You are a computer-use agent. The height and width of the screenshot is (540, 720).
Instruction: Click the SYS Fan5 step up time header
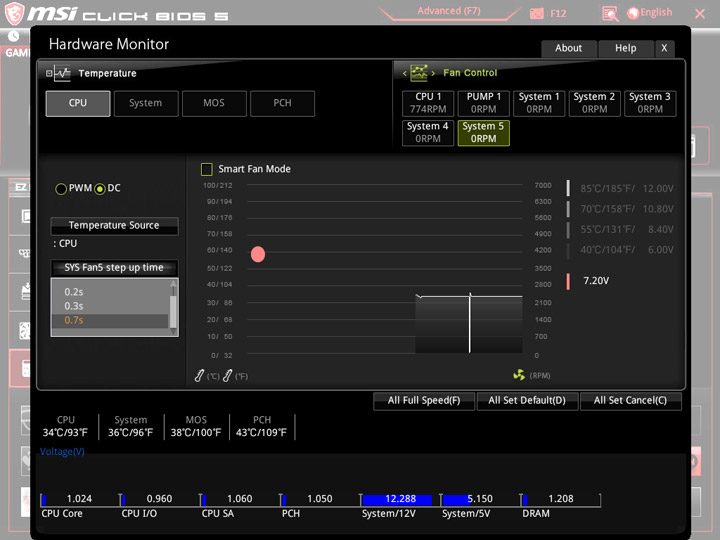coord(114,268)
